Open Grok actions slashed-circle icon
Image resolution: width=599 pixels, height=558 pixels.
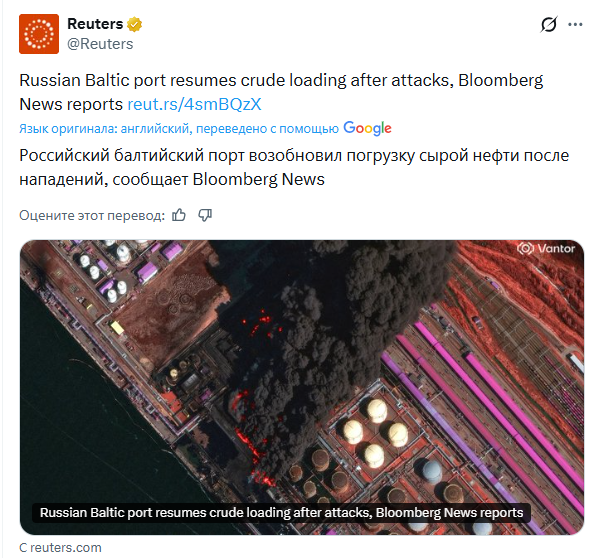tap(549, 25)
